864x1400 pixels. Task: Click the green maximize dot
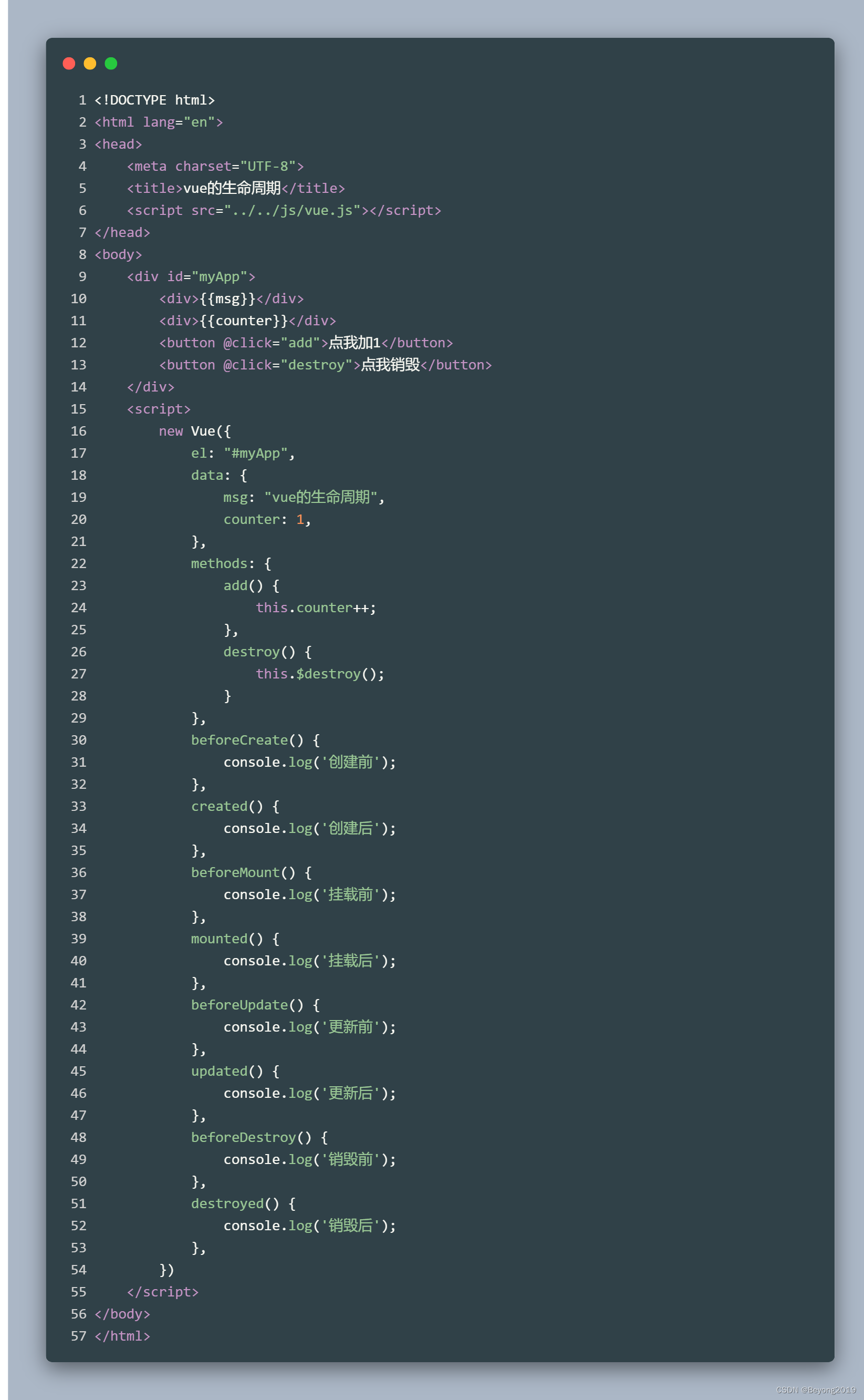(x=111, y=64)
